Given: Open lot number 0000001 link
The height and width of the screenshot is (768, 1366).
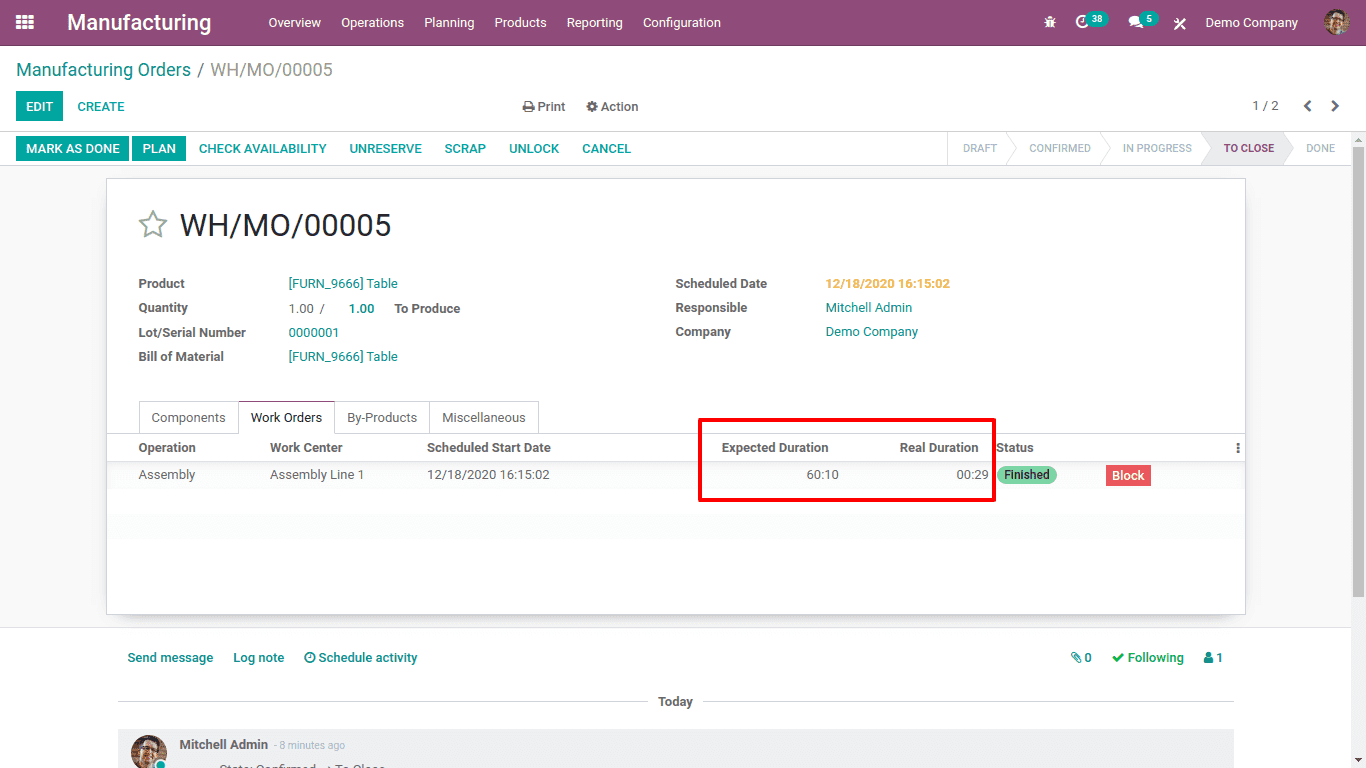Looking at the screenshot, I should pyautogui.click(x=314, y=333).
